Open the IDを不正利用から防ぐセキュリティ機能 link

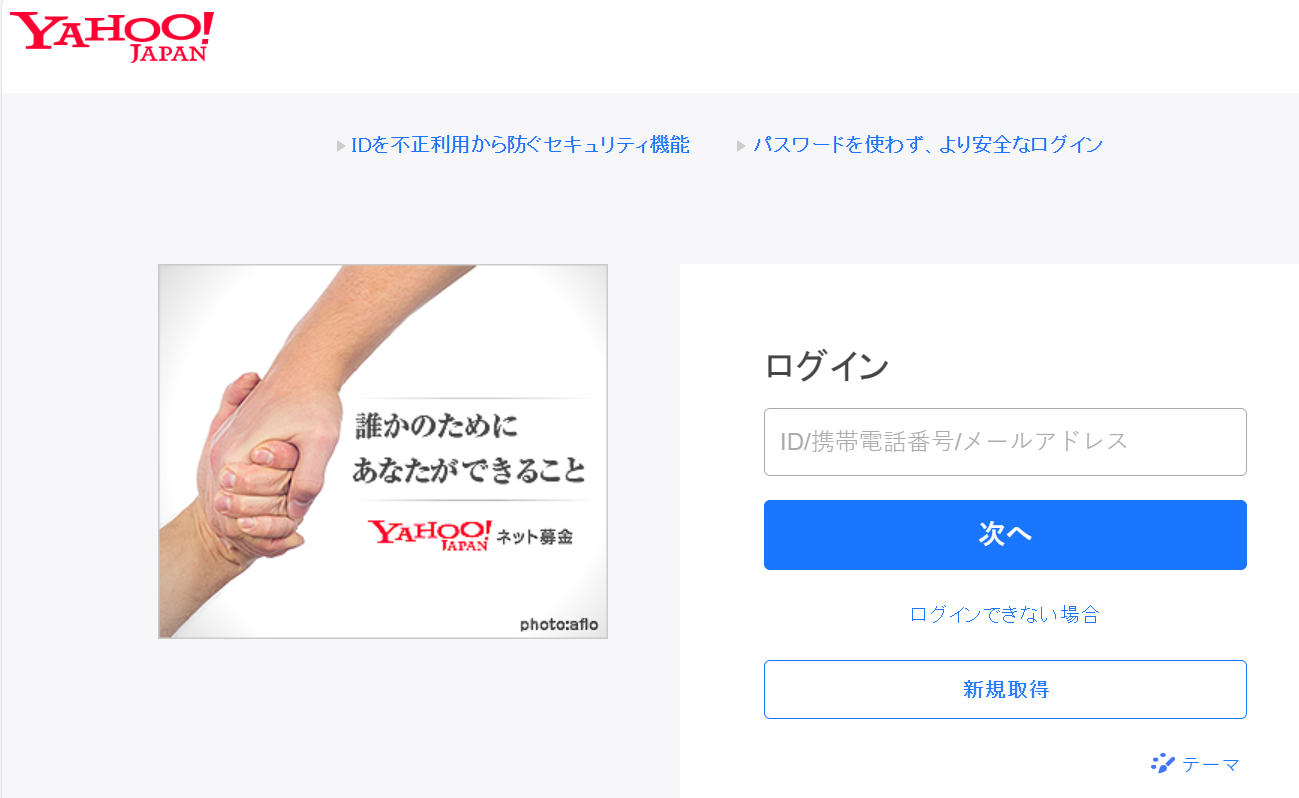click(x=520, y=145)
